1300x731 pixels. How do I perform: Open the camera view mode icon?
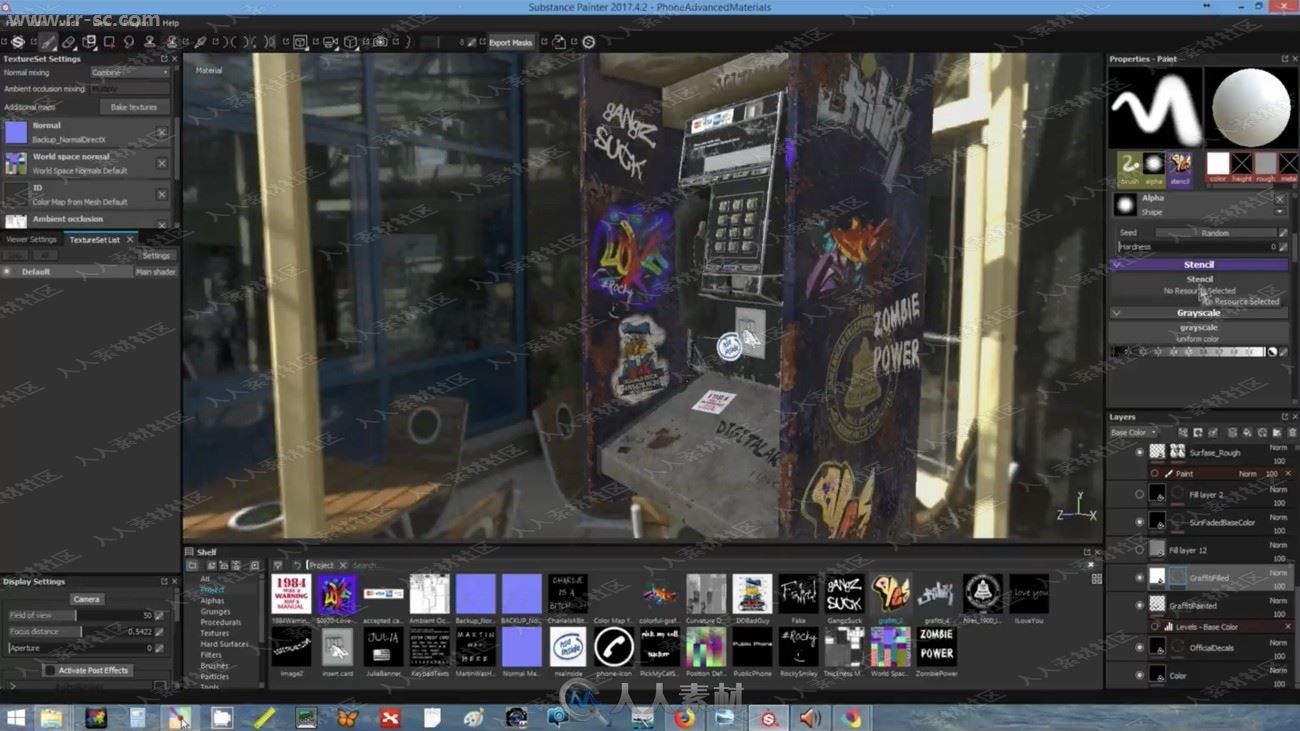point(329,42)
